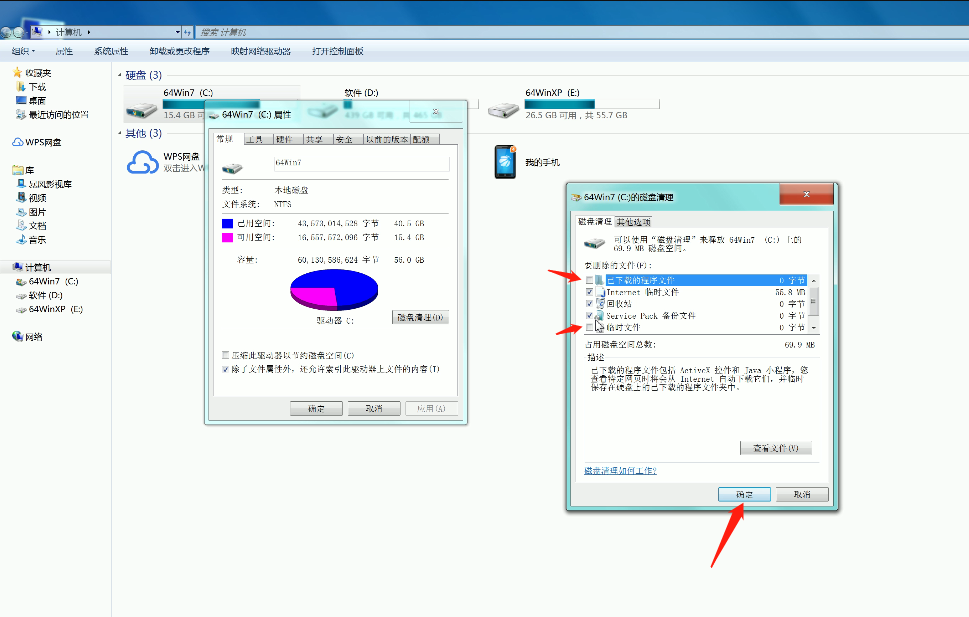Open the 我的手机 phone icon
969x617 pixels.
[x=505, y=161]
